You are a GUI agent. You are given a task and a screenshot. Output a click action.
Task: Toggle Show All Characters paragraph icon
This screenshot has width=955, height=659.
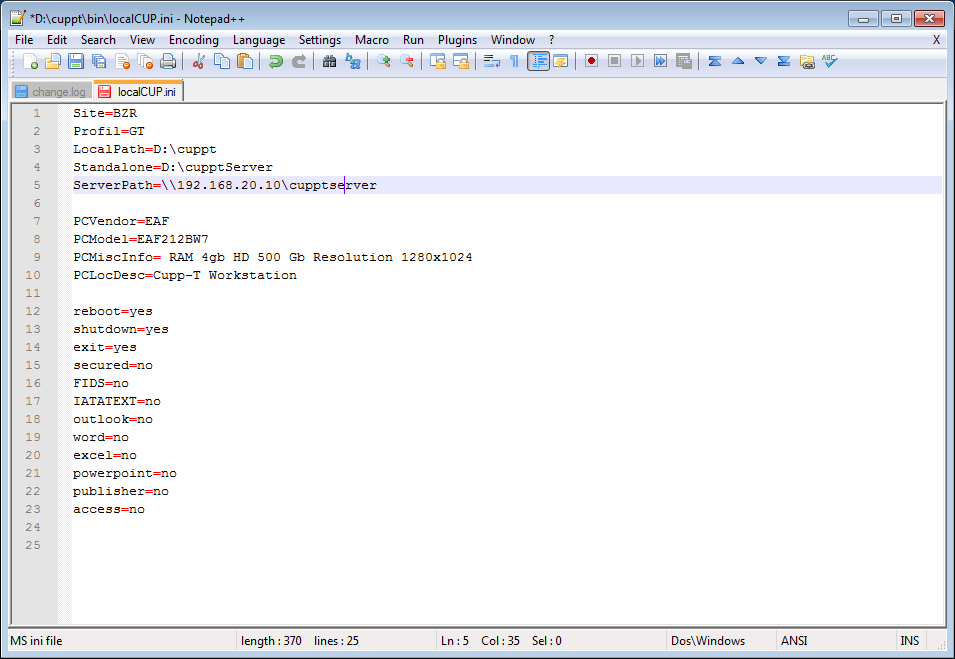514,62
